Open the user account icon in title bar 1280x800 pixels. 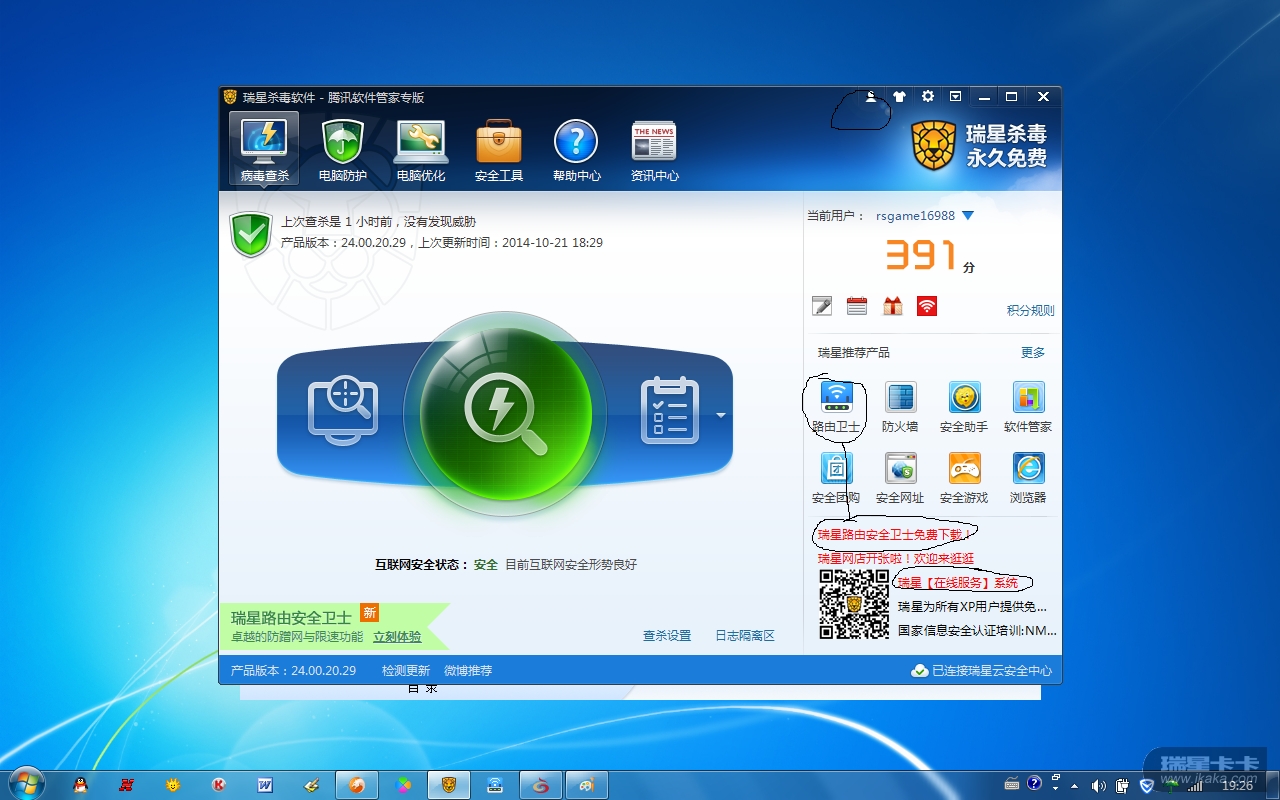871,97
